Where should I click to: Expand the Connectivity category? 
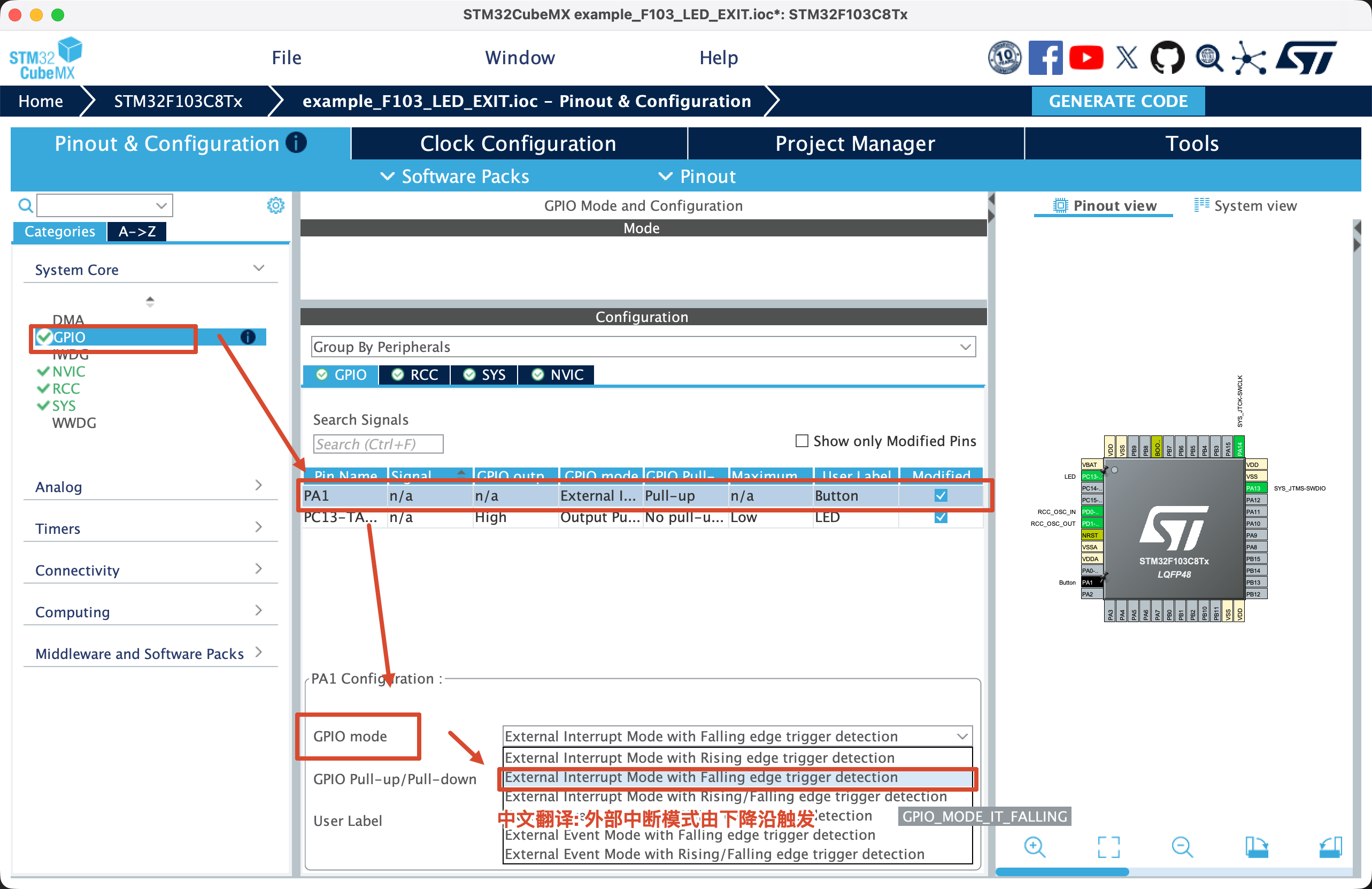point(259,569)
